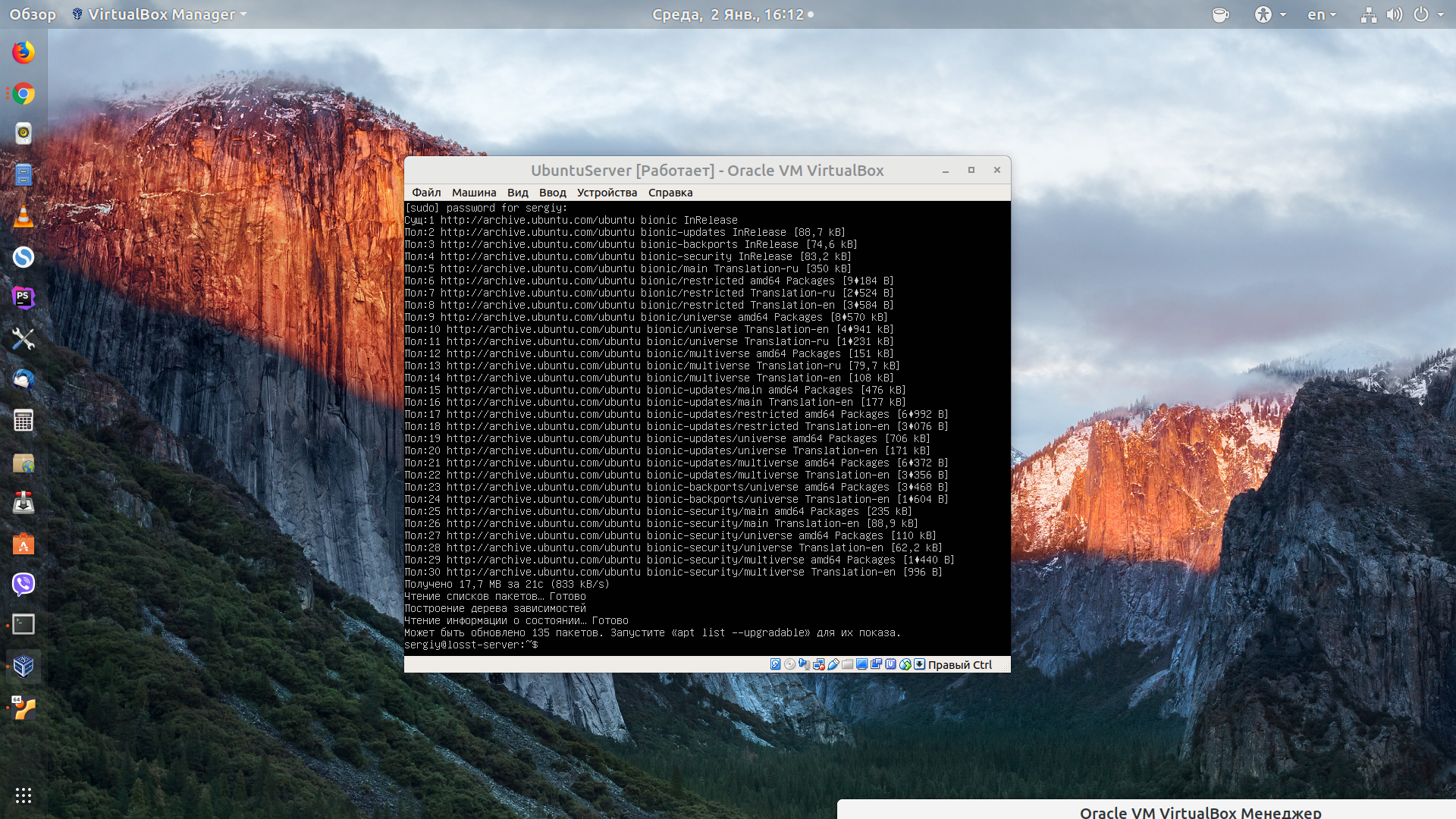The height and width of the screenshot is (819, 1456).
Task: Open the Файл menu
Action: [x=426, y=193]
